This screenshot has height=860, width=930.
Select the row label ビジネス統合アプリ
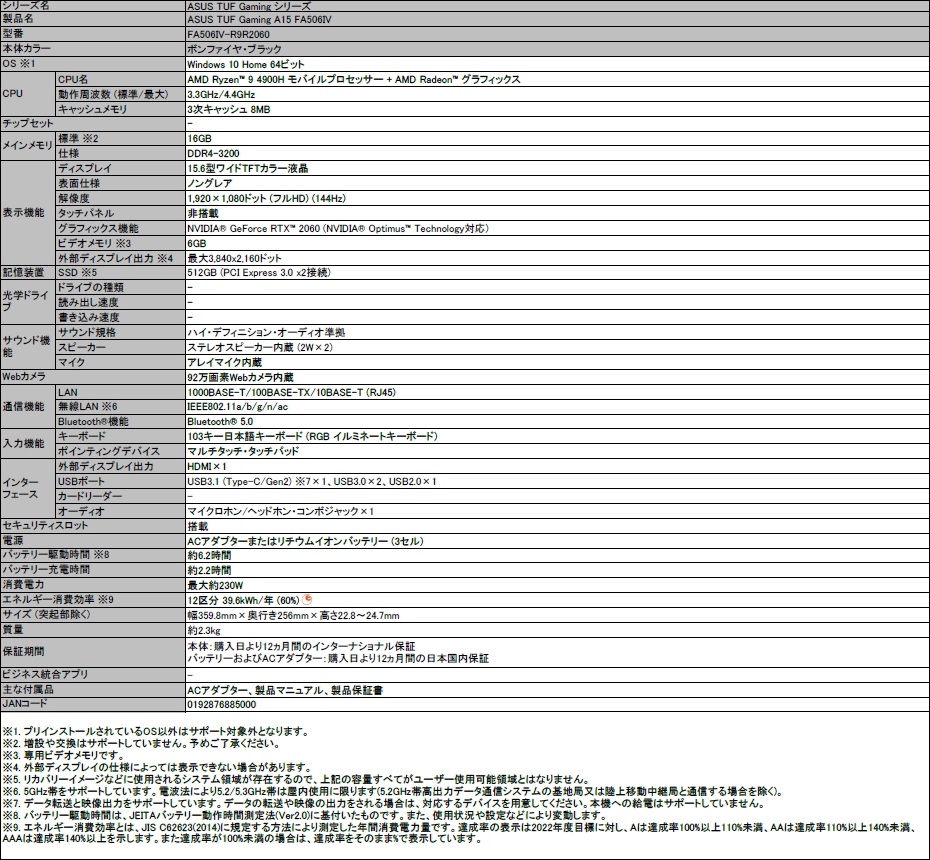click(45, 674)
